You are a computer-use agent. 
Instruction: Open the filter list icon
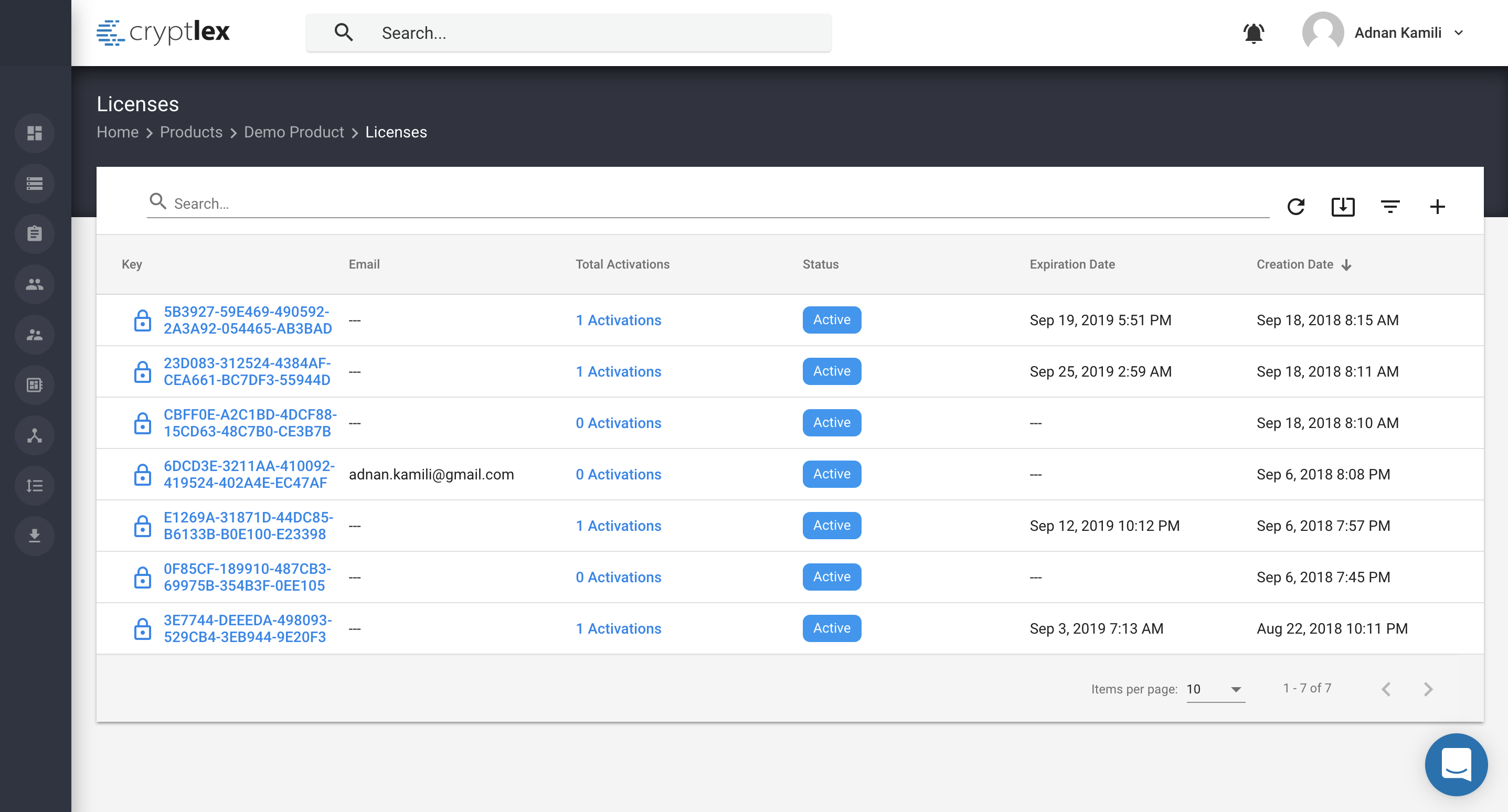(x=1390, y=206)
